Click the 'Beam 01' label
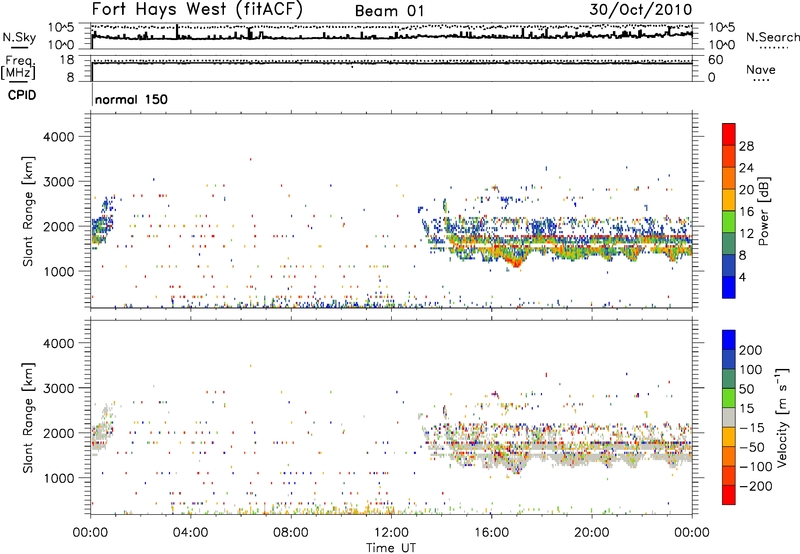Image resolution: width=800 pixels, height=554 pixels. click(x=389, y=11)
